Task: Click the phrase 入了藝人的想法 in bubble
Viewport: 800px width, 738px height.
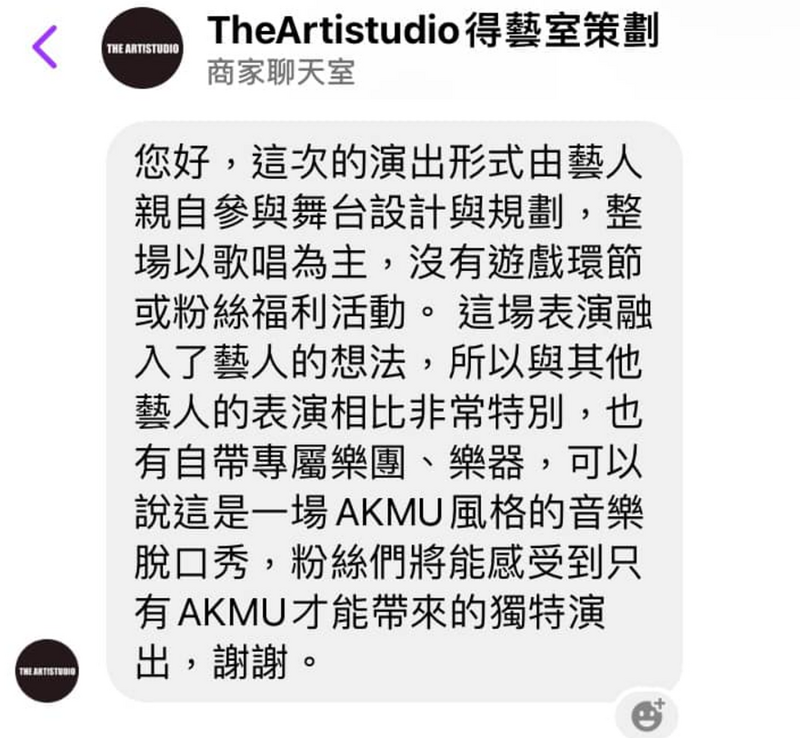Action: pyautogui.click(x=270, y=362)
